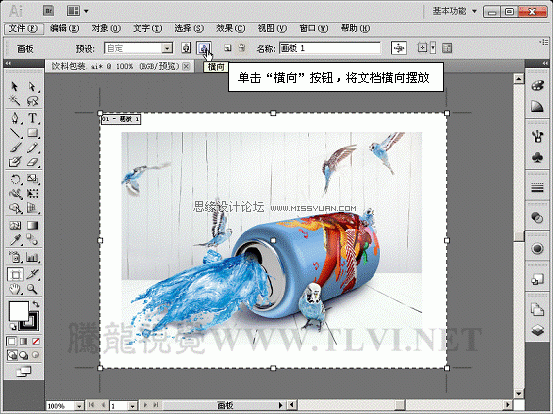The width and height of the screenshot is (553, 414).
Task: Reset to default fill and stroke
Action: coord(13,326)
